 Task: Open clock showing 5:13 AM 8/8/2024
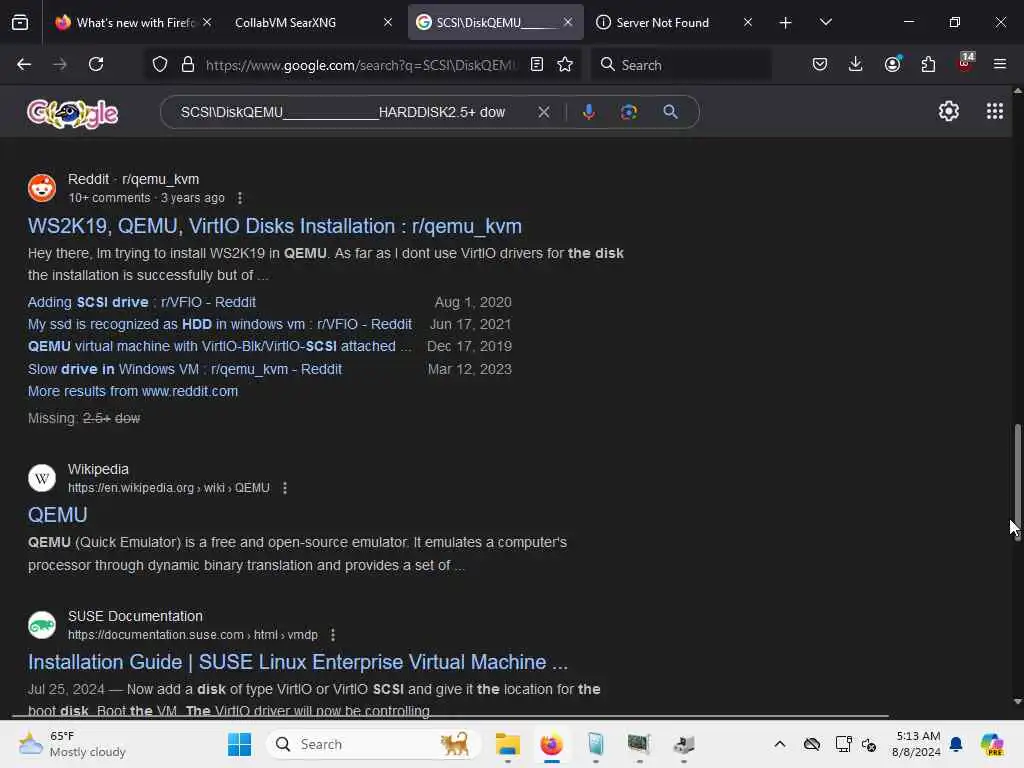coord(917,744)
